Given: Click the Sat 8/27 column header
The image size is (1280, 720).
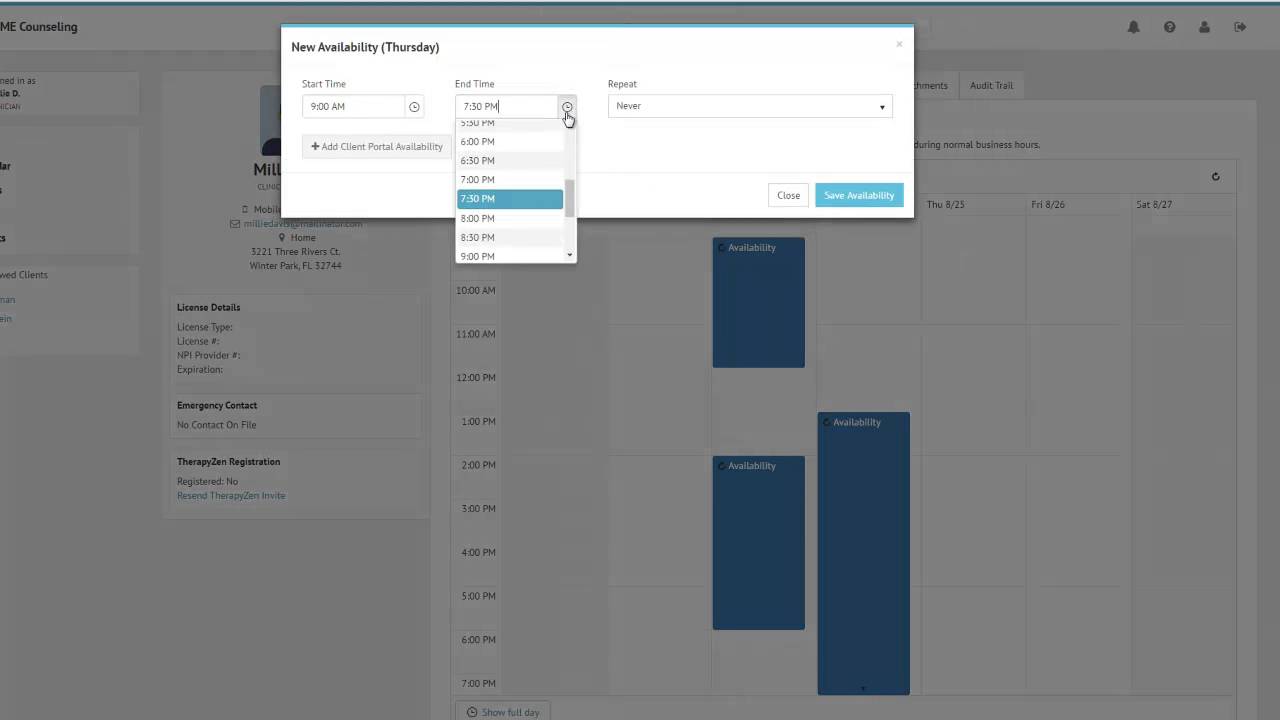Looking at the screenshot, I should coord(1154,205).
